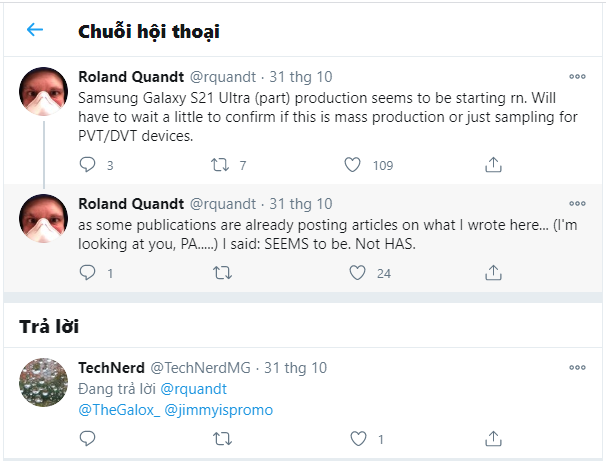Reply to the Galaxy S21 Ultra tweet
This screenshot has width=606, height=461.
click(87, 164)
